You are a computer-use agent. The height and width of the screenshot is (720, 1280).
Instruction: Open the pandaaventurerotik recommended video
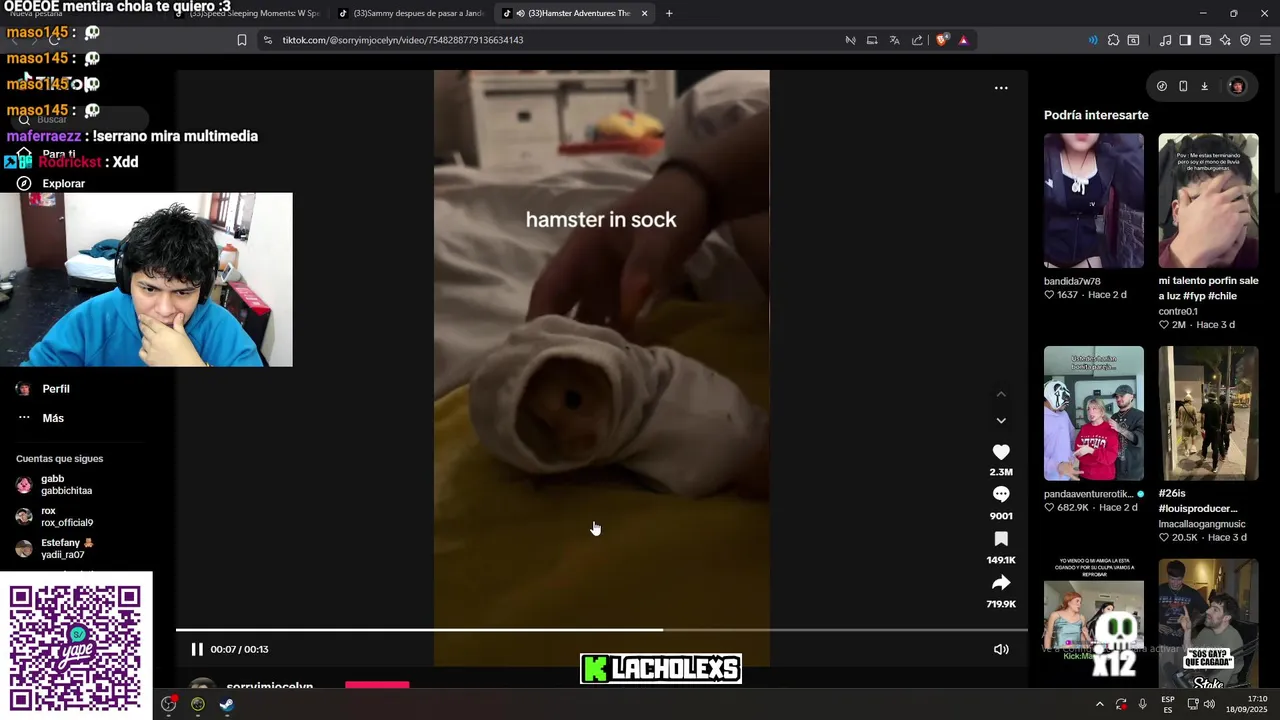1094,413
